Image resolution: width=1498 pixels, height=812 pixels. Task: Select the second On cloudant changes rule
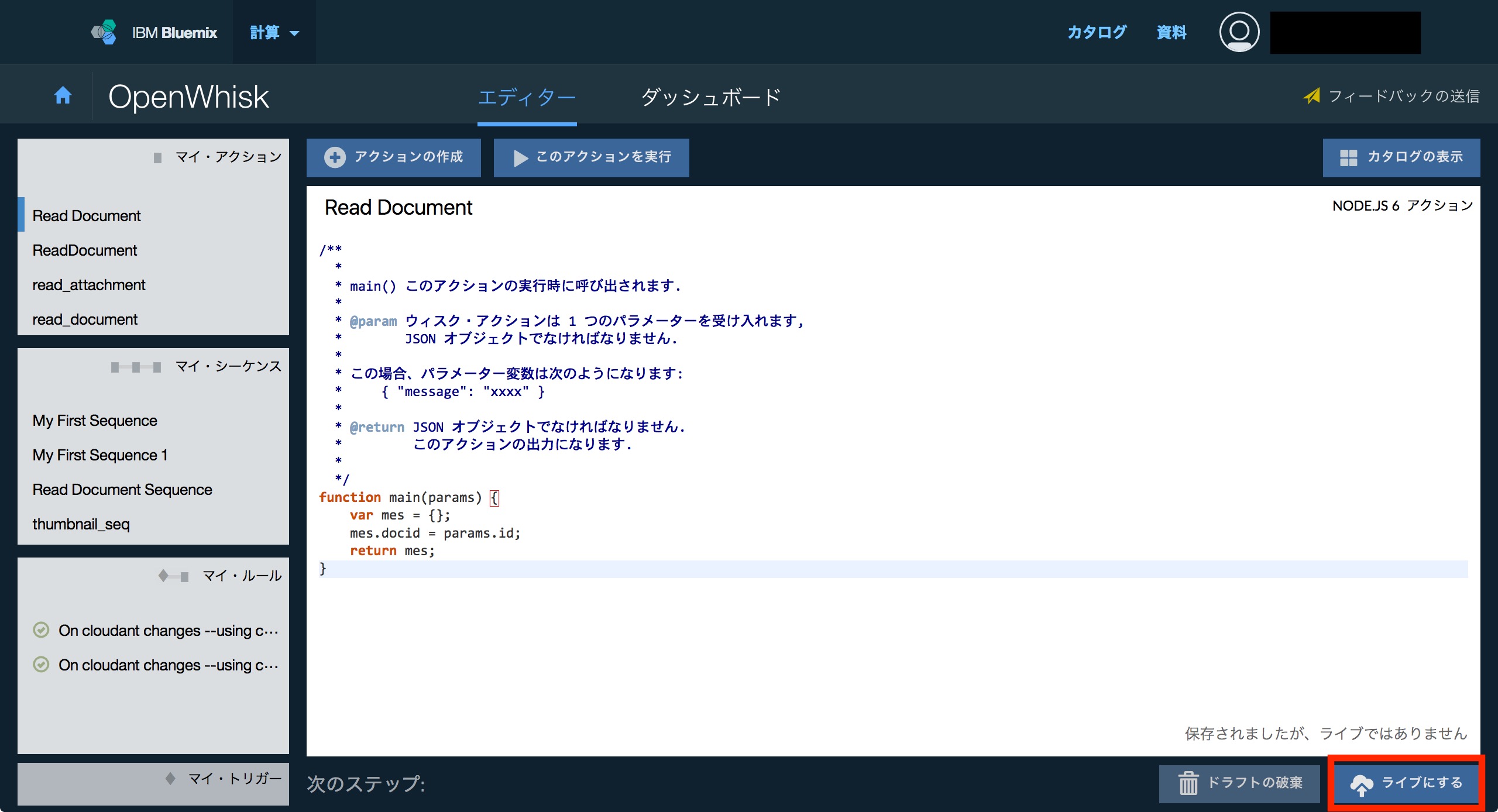click(169, 665)
